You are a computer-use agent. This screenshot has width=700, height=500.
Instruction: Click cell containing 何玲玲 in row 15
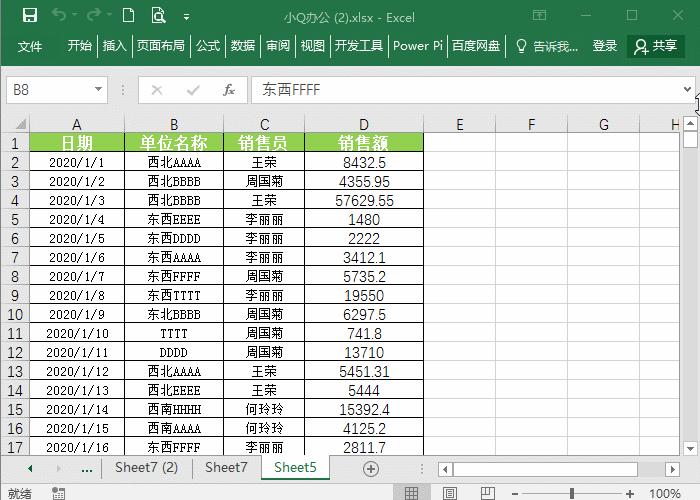pos(264,409)
